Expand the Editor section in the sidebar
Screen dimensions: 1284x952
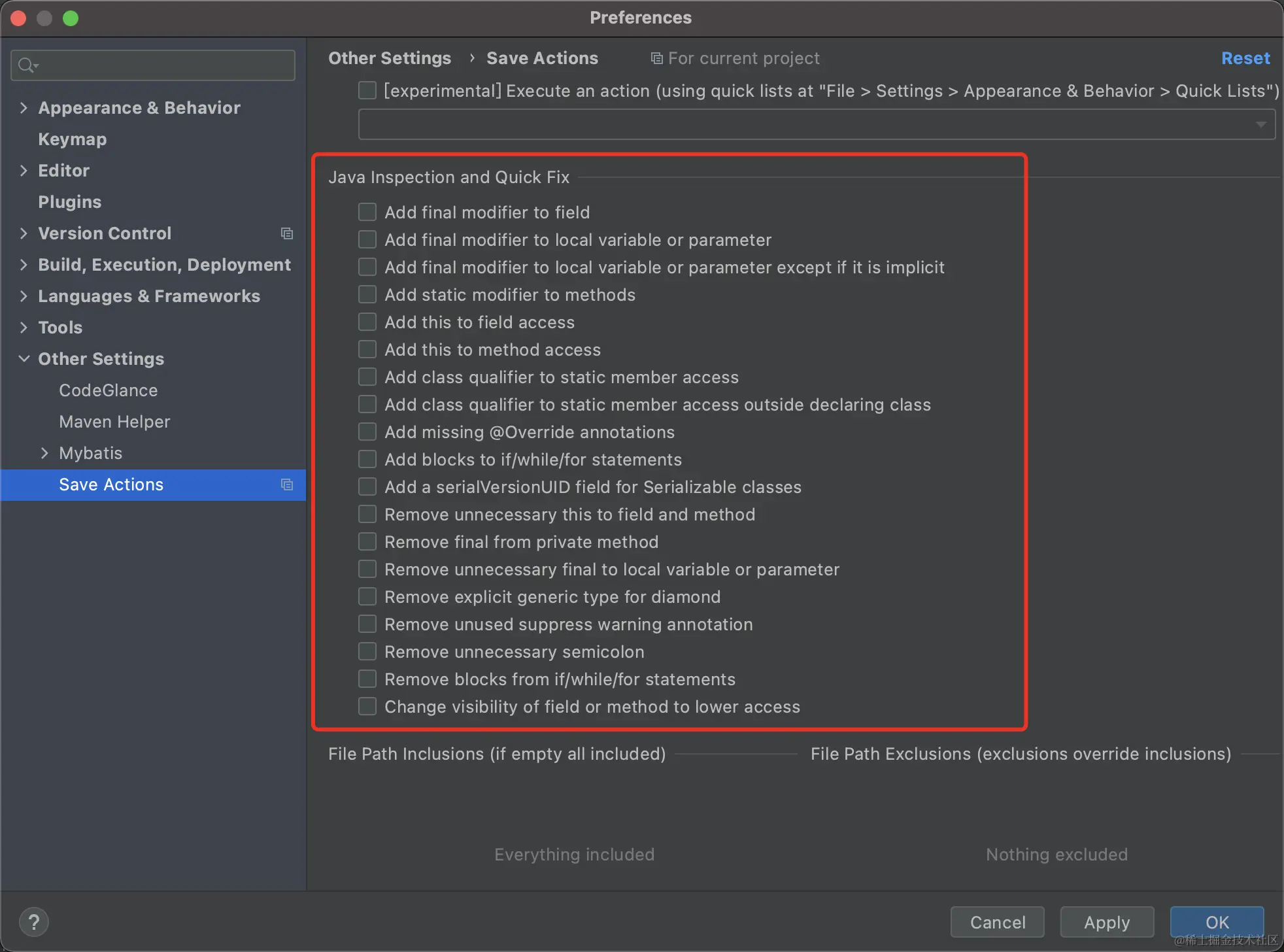(24, 170)
